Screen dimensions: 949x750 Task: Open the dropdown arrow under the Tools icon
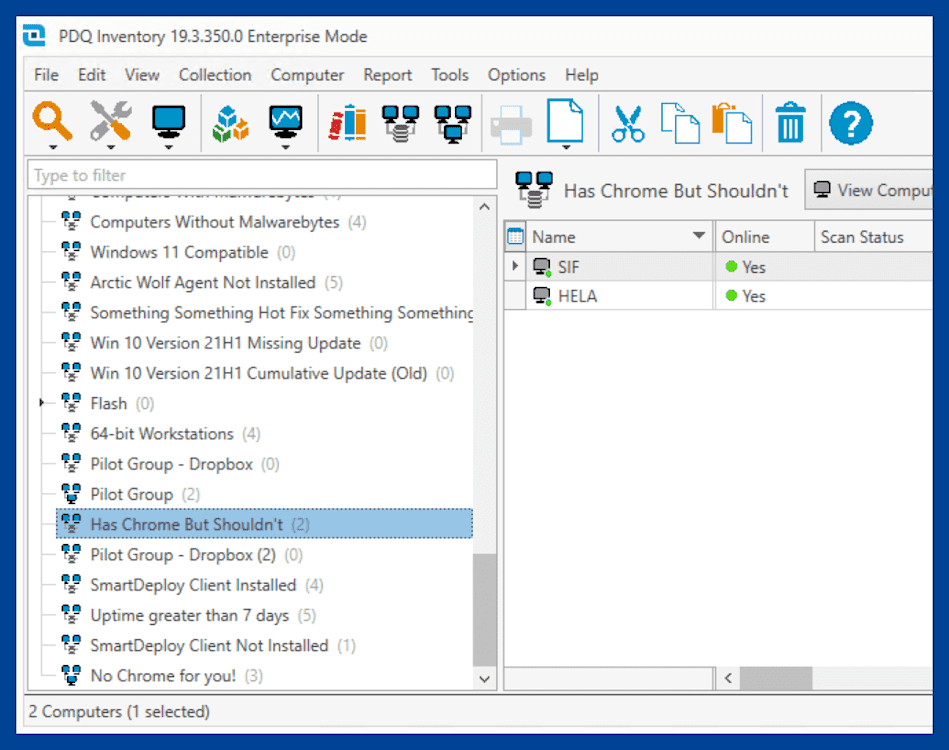(x=111, y=147)
